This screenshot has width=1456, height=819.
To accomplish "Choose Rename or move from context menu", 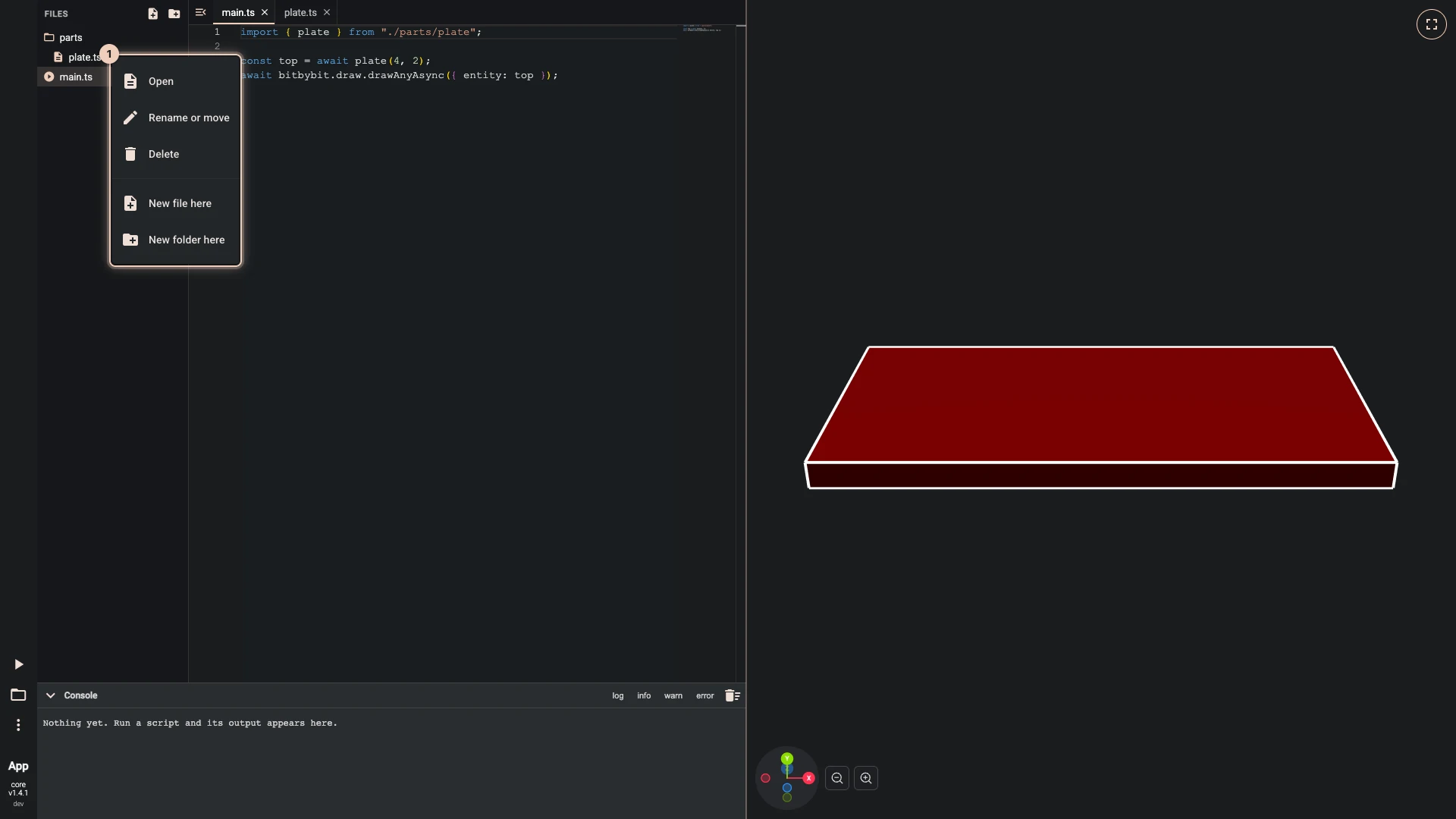I will 175,118.
